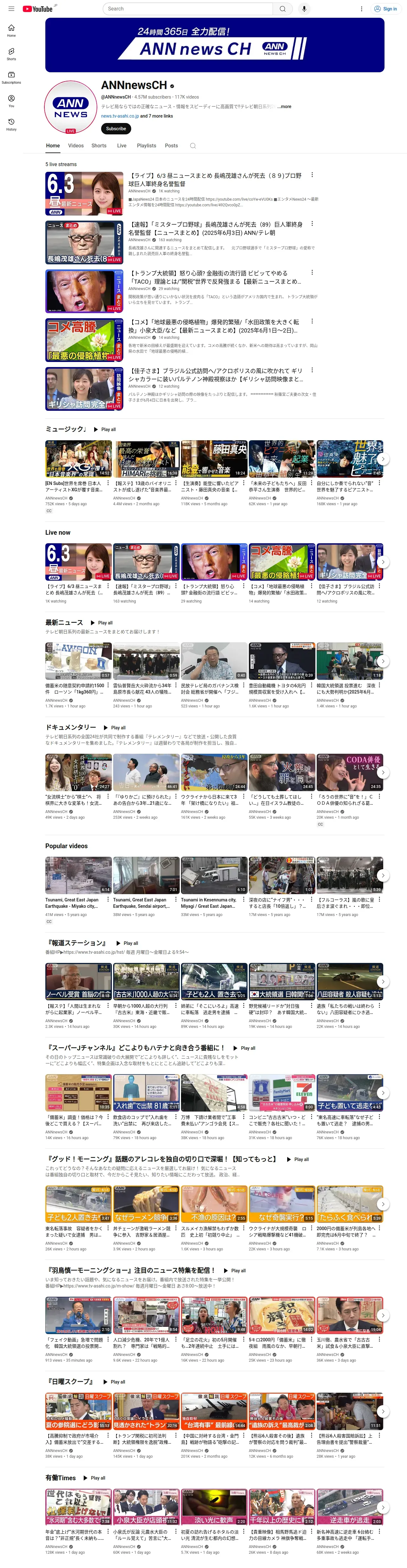Show next videos in ミュージック carousel
Screen dimensions: 407x1568
coord(382,459)
